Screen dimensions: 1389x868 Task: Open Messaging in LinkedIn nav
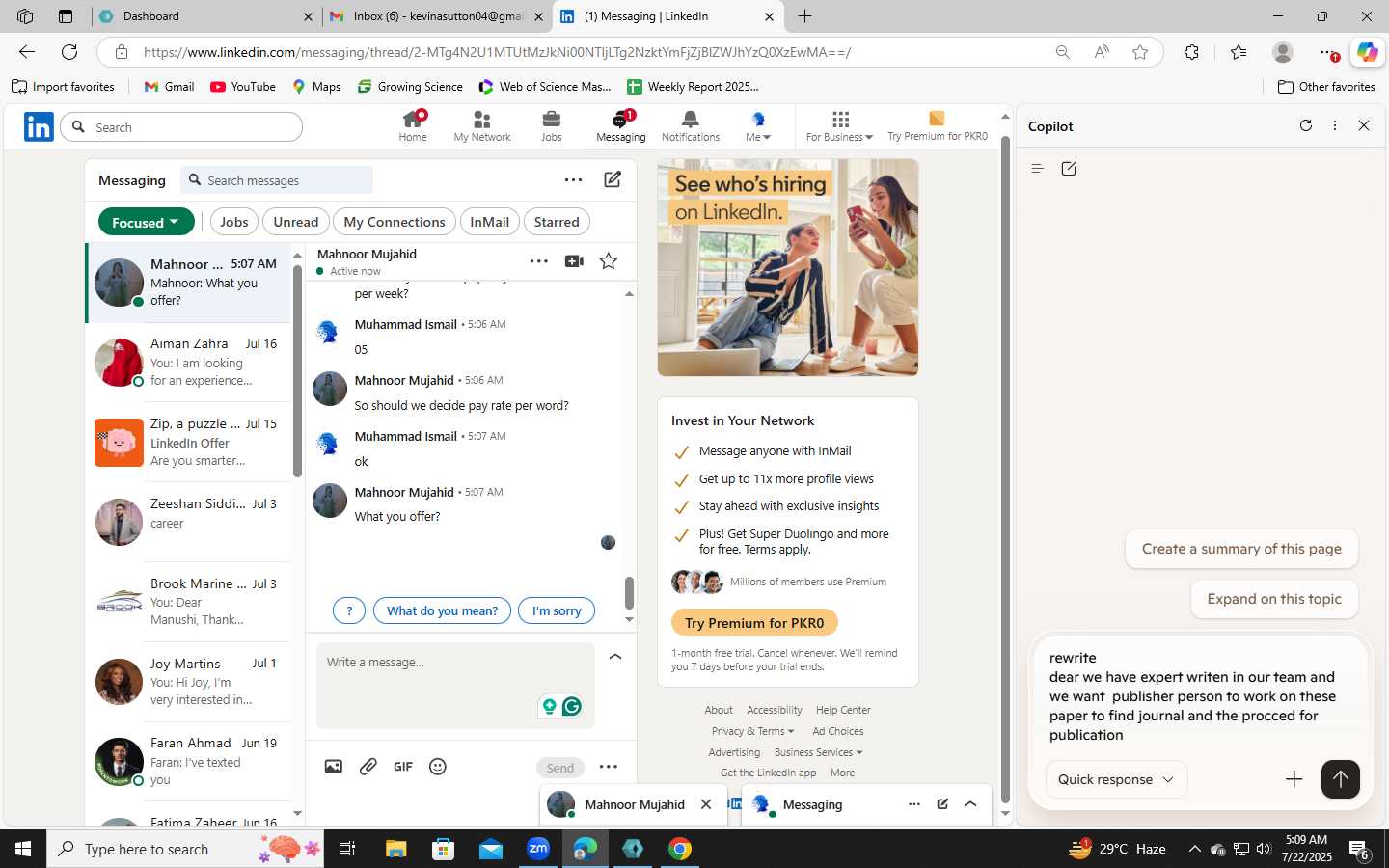[x=620, y=126]
